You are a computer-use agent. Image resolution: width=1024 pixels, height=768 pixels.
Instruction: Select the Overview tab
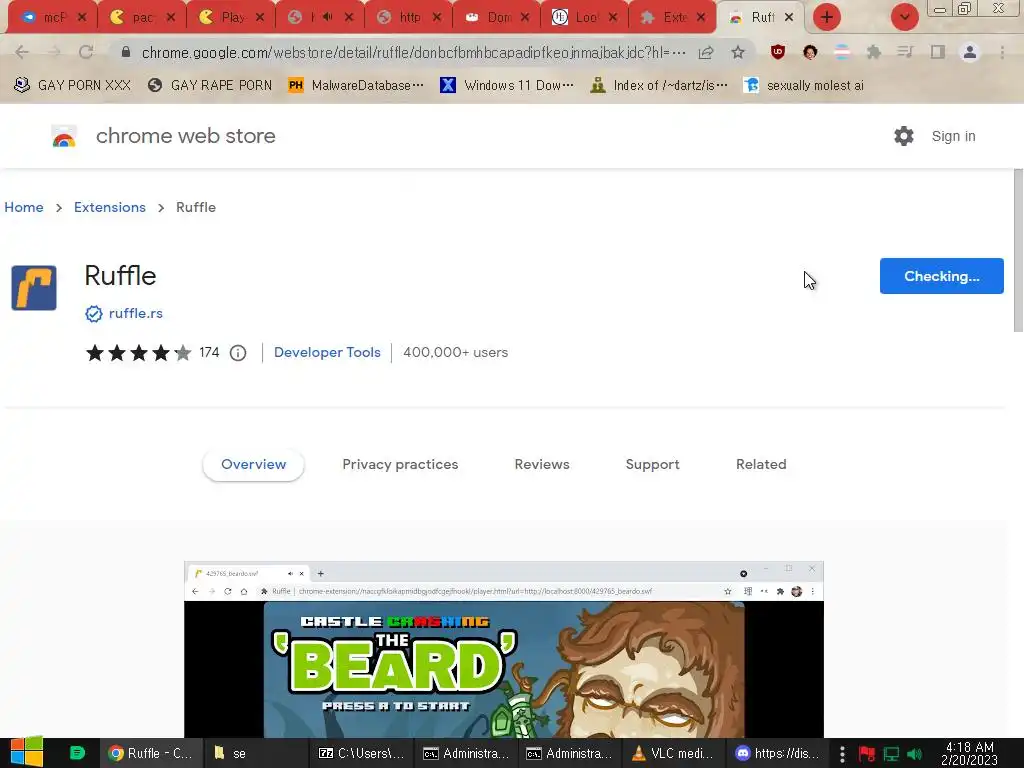[x=253, y=464]
